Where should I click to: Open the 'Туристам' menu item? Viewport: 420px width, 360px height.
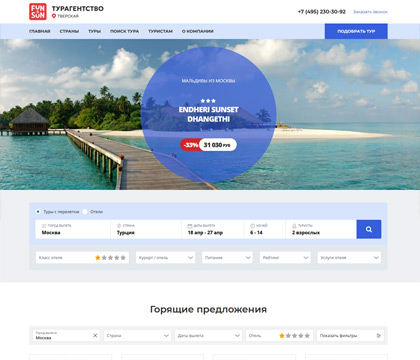(x=160, y=31)
